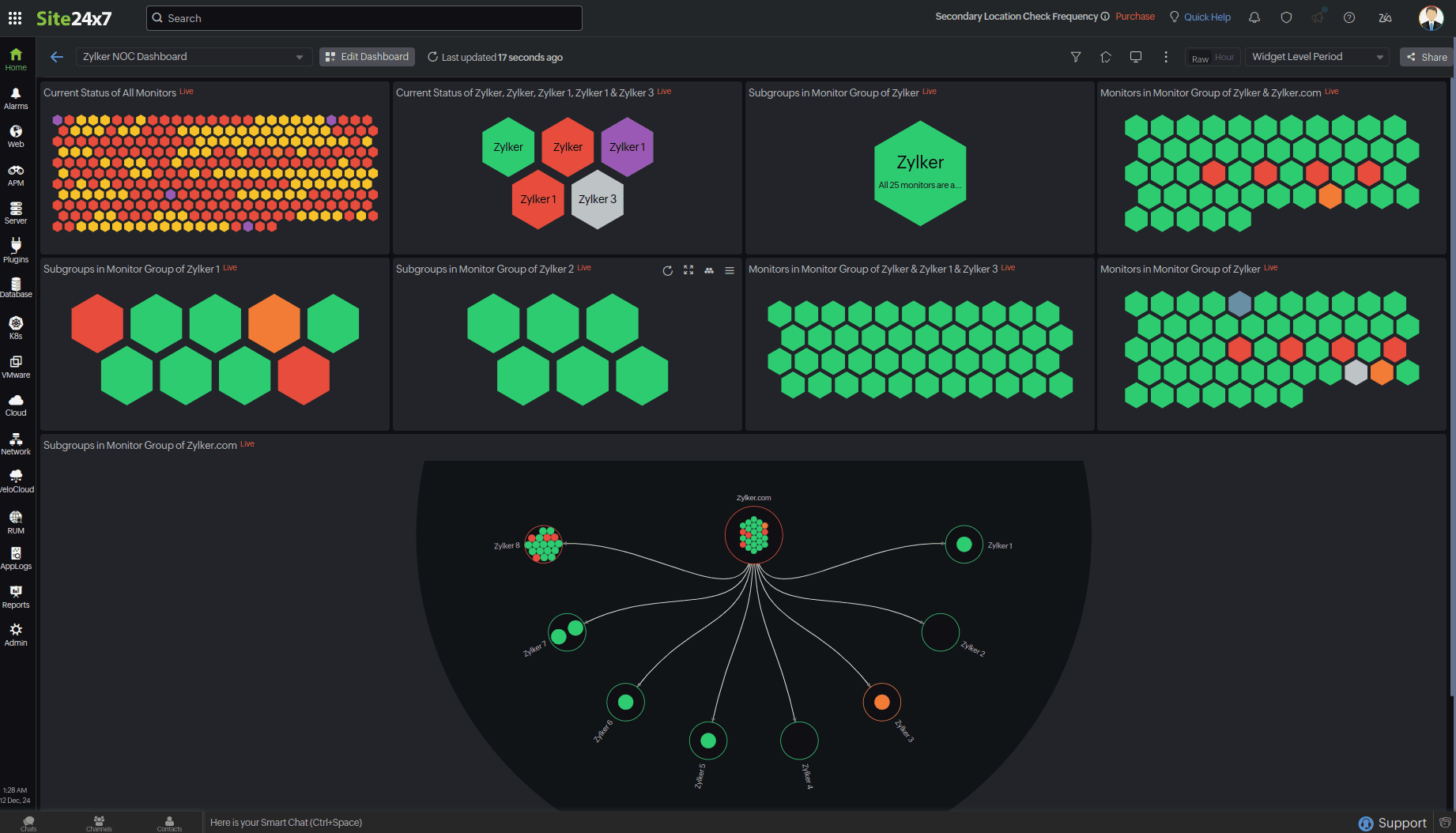Open the Reports sidebar icon
Viewport: 1456px width, 833px height.
point(16,597)
